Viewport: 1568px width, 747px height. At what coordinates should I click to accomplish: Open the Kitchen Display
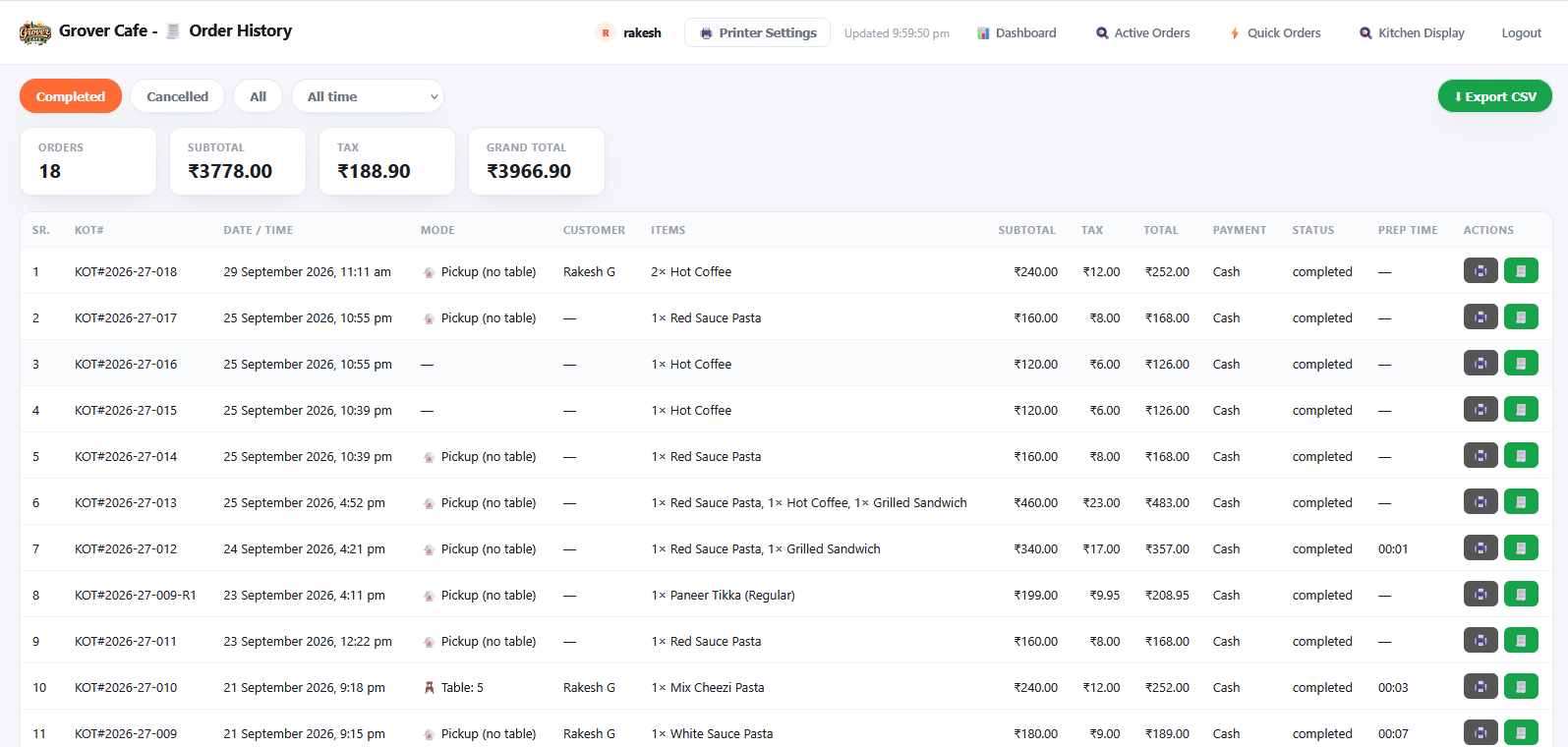[1412, 32]
